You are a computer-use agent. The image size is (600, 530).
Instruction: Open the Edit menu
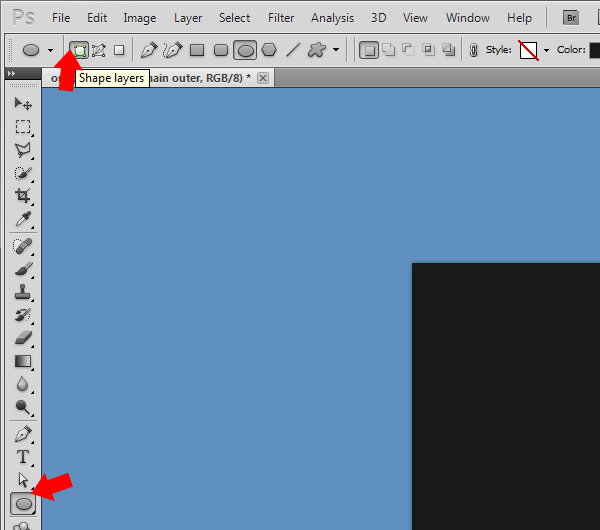(x=97, y=18)
